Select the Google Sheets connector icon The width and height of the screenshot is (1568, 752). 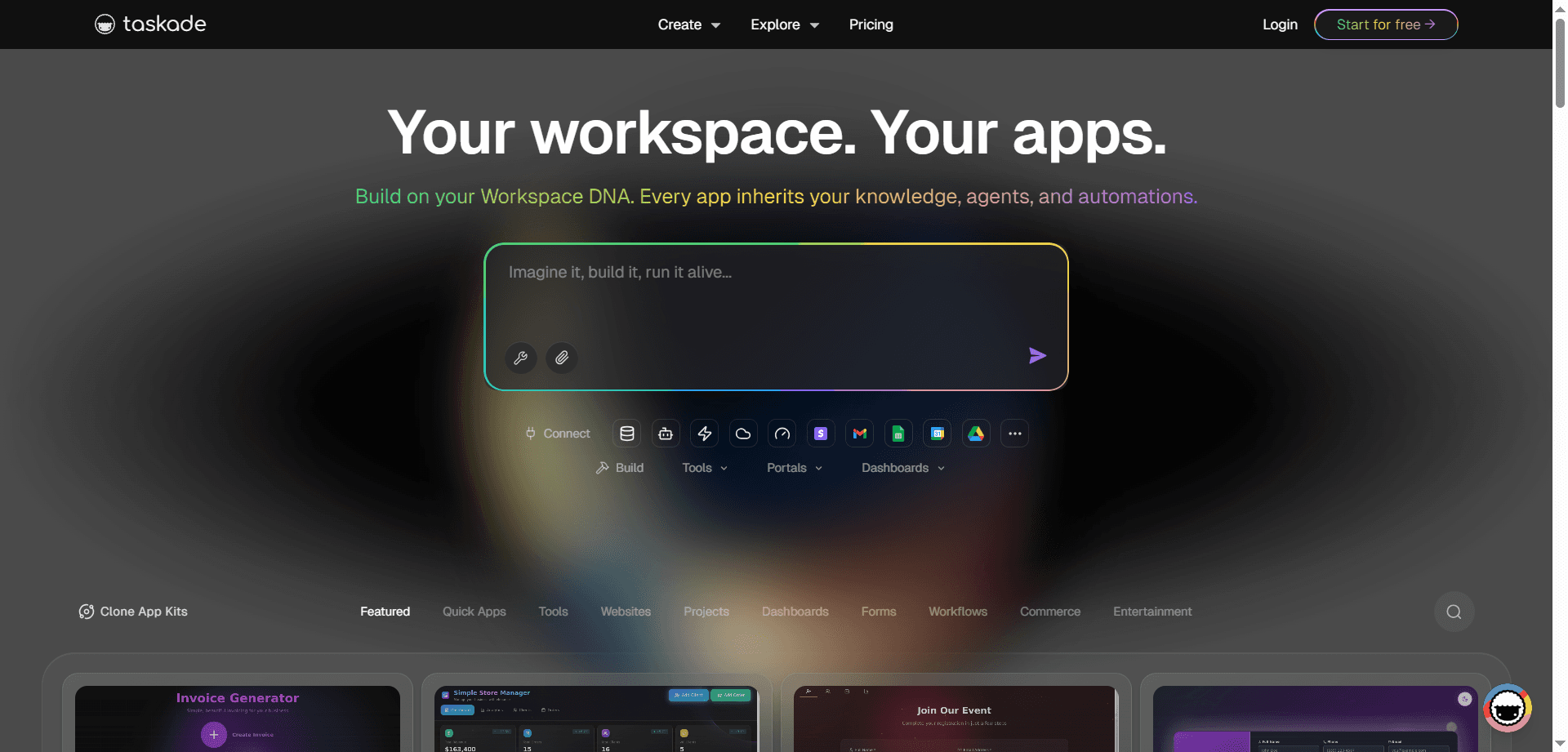click(898, 433)
